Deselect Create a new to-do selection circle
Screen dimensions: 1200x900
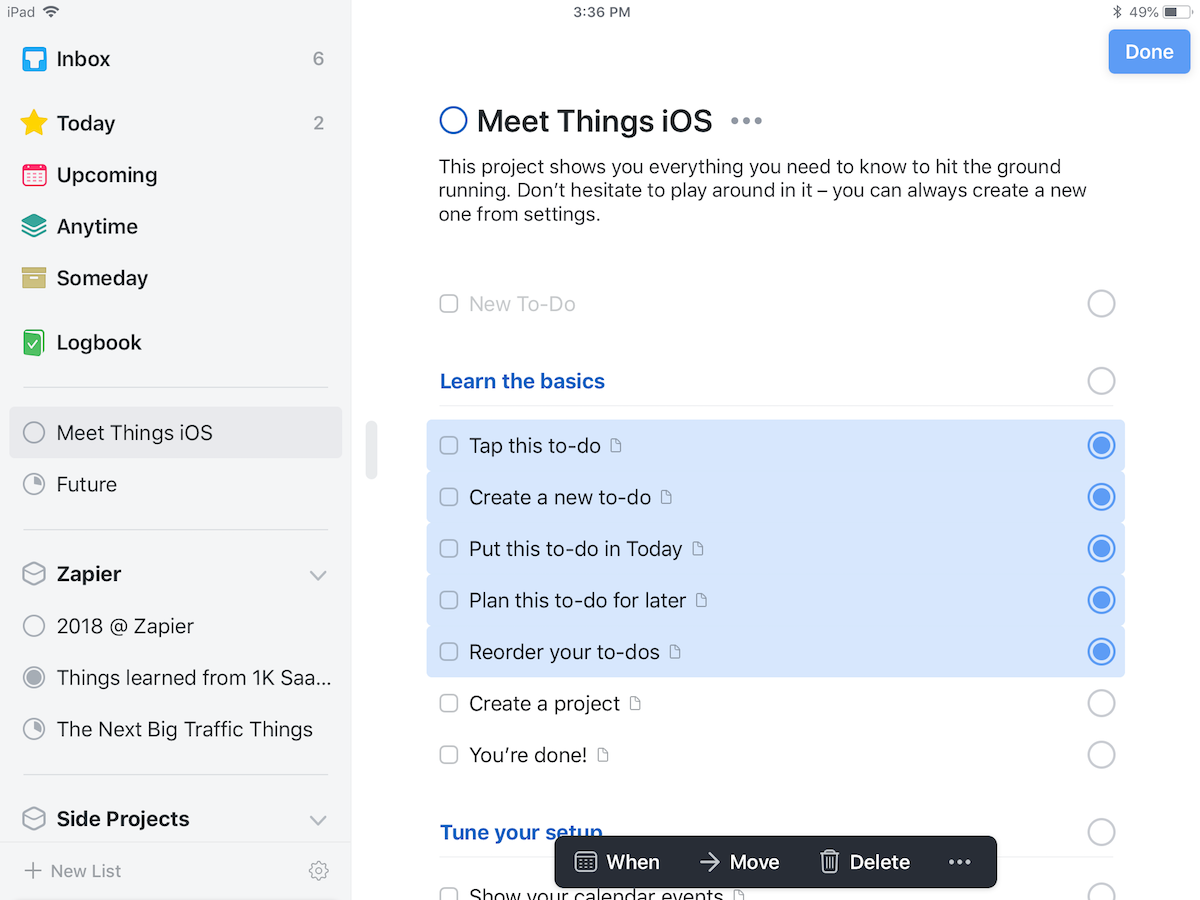tap(1101, 497)
